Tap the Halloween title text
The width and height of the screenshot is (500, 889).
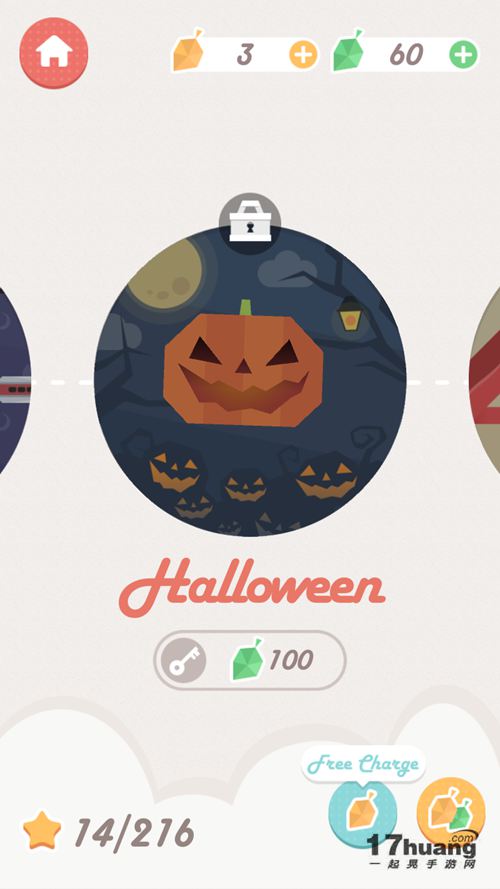252,587
